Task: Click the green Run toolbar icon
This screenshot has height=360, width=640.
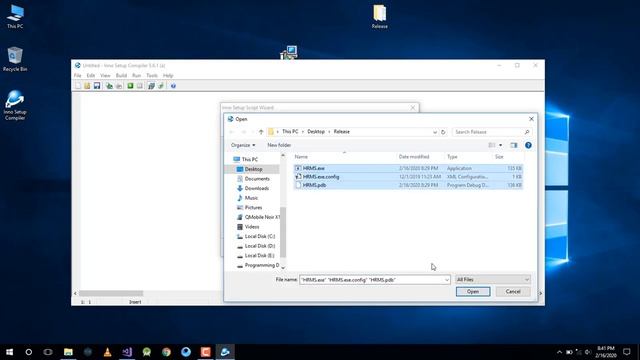Action: [x=130, y=86]
